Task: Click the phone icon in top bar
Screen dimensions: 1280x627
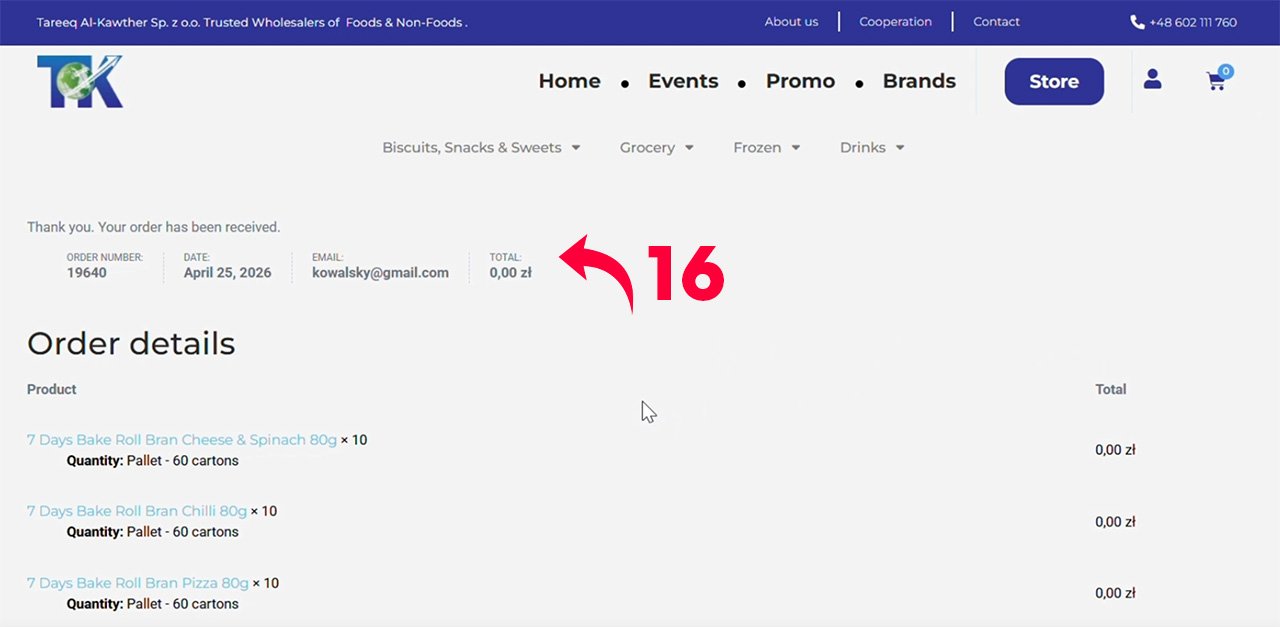Action: [x=1137, y=22]
